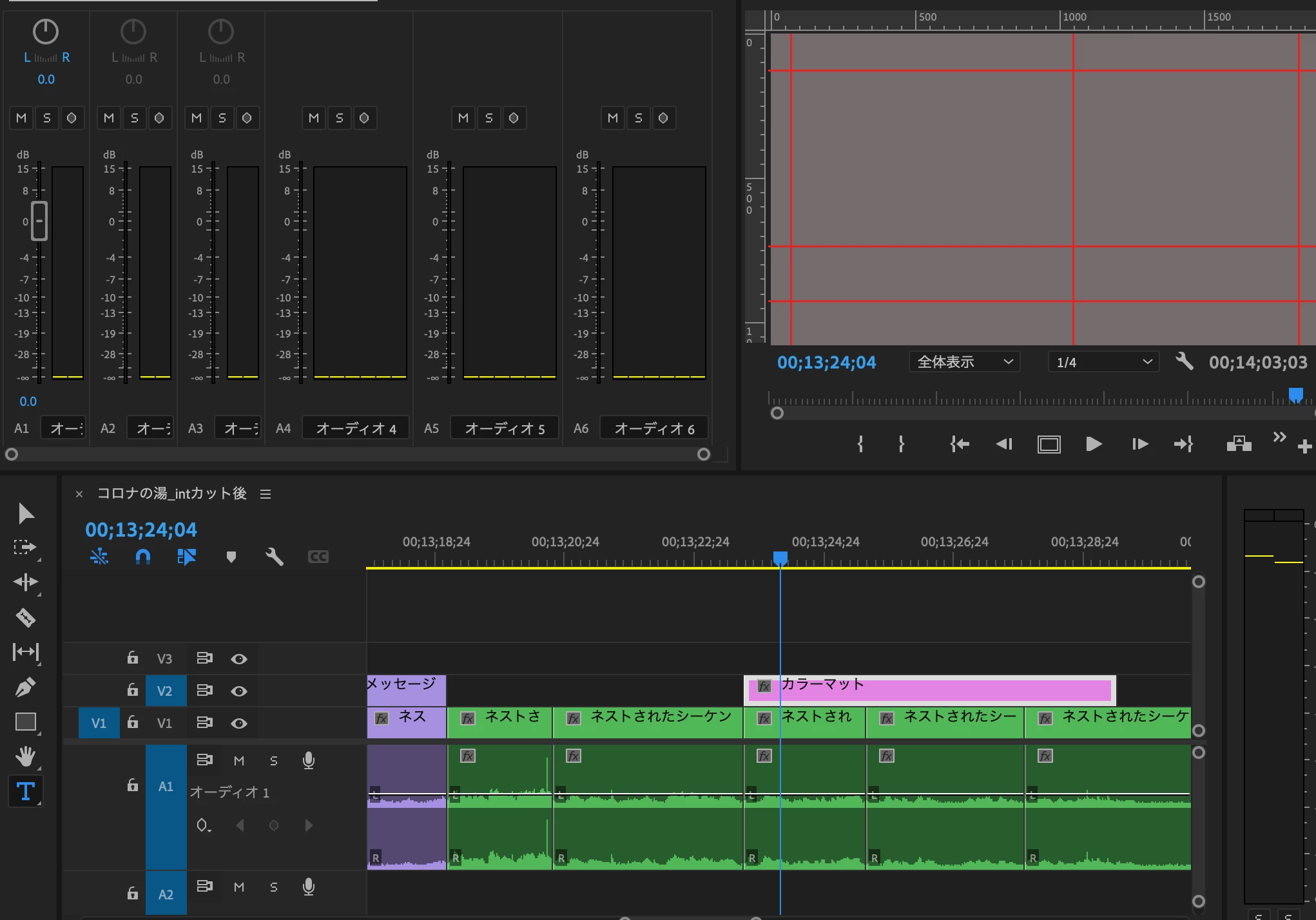Open timeline display settings wrench
The image size is (1316, 920).
pyautogui.click(x=275, y=557)
